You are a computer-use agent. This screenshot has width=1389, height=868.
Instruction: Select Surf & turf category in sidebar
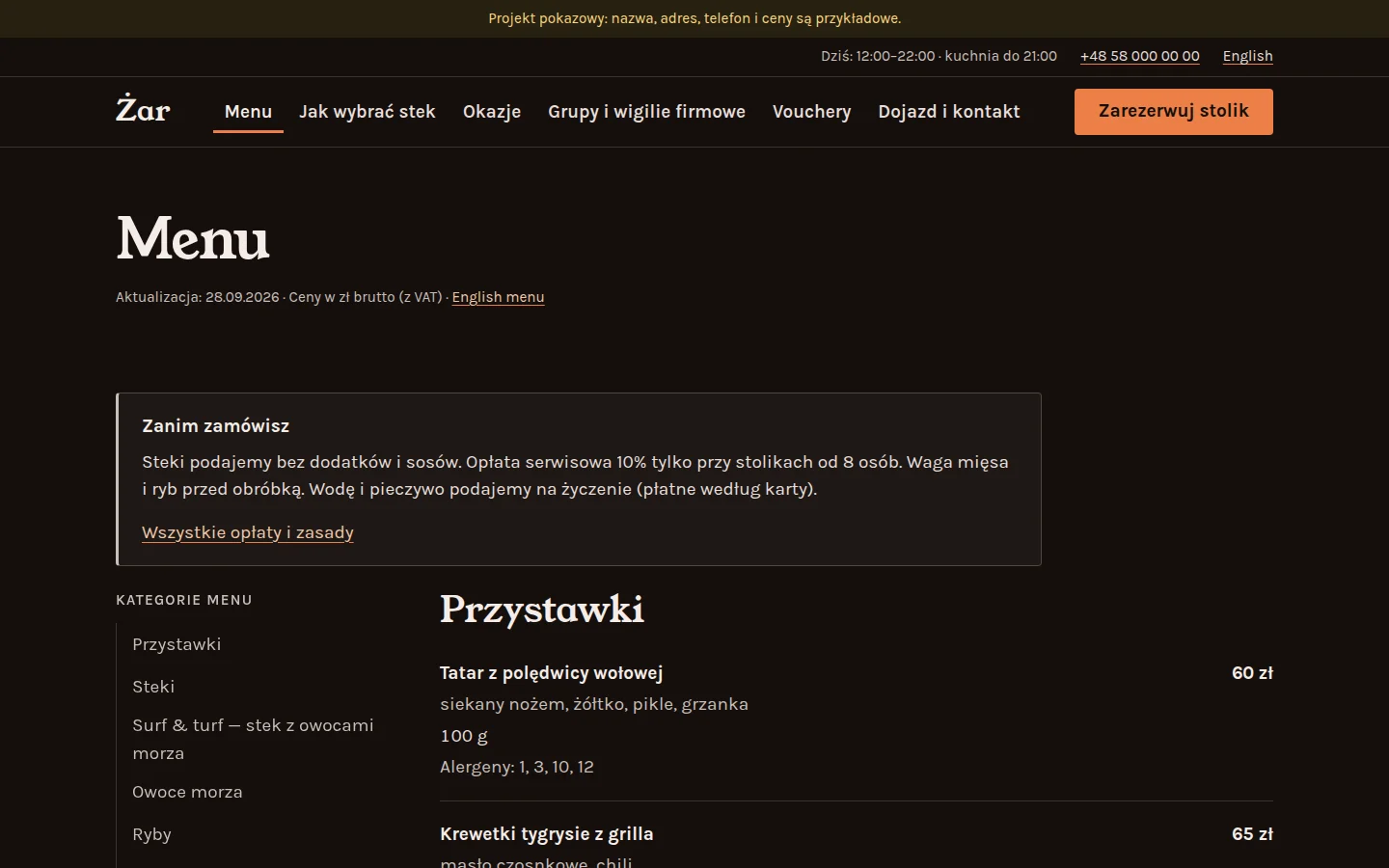[253, 739]
